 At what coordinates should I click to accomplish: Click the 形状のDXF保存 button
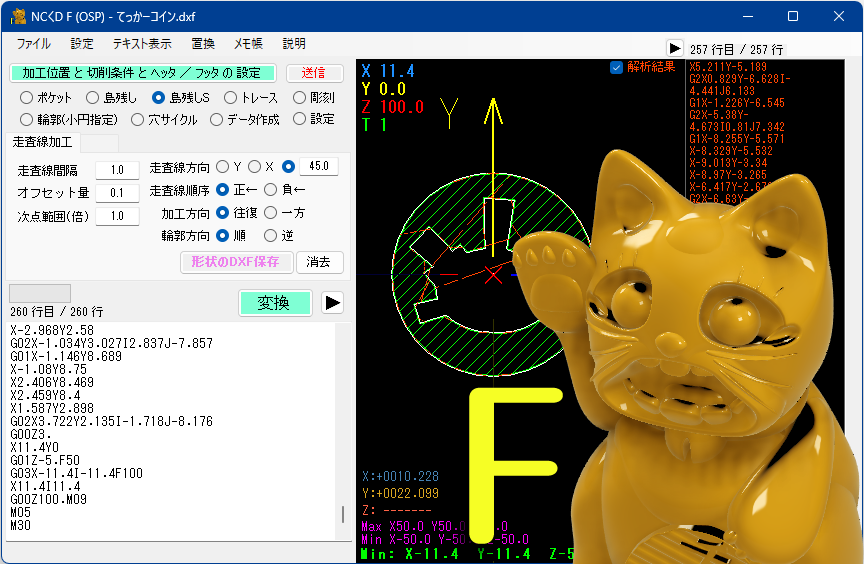pyautogui.click(x=236, y=262)
